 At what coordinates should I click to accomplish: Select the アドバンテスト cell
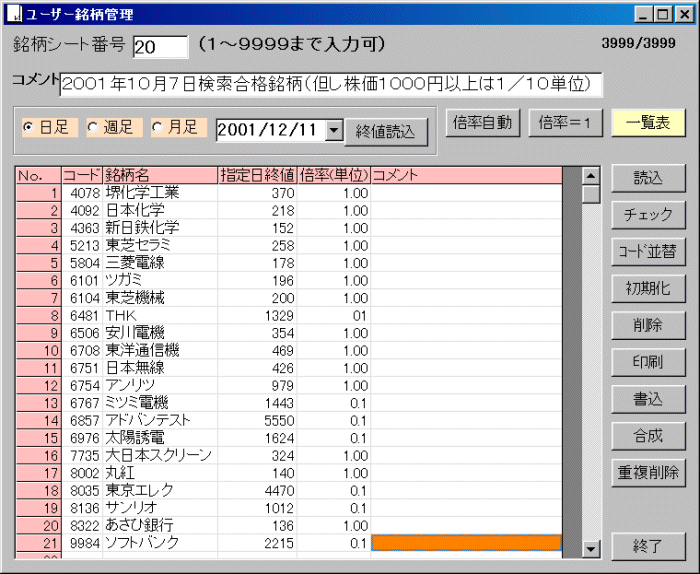(x=160, y=420)
